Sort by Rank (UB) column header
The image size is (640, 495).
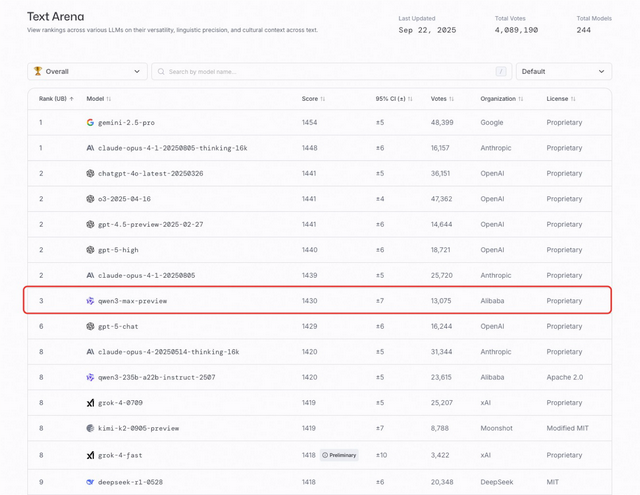click(56, 99)
